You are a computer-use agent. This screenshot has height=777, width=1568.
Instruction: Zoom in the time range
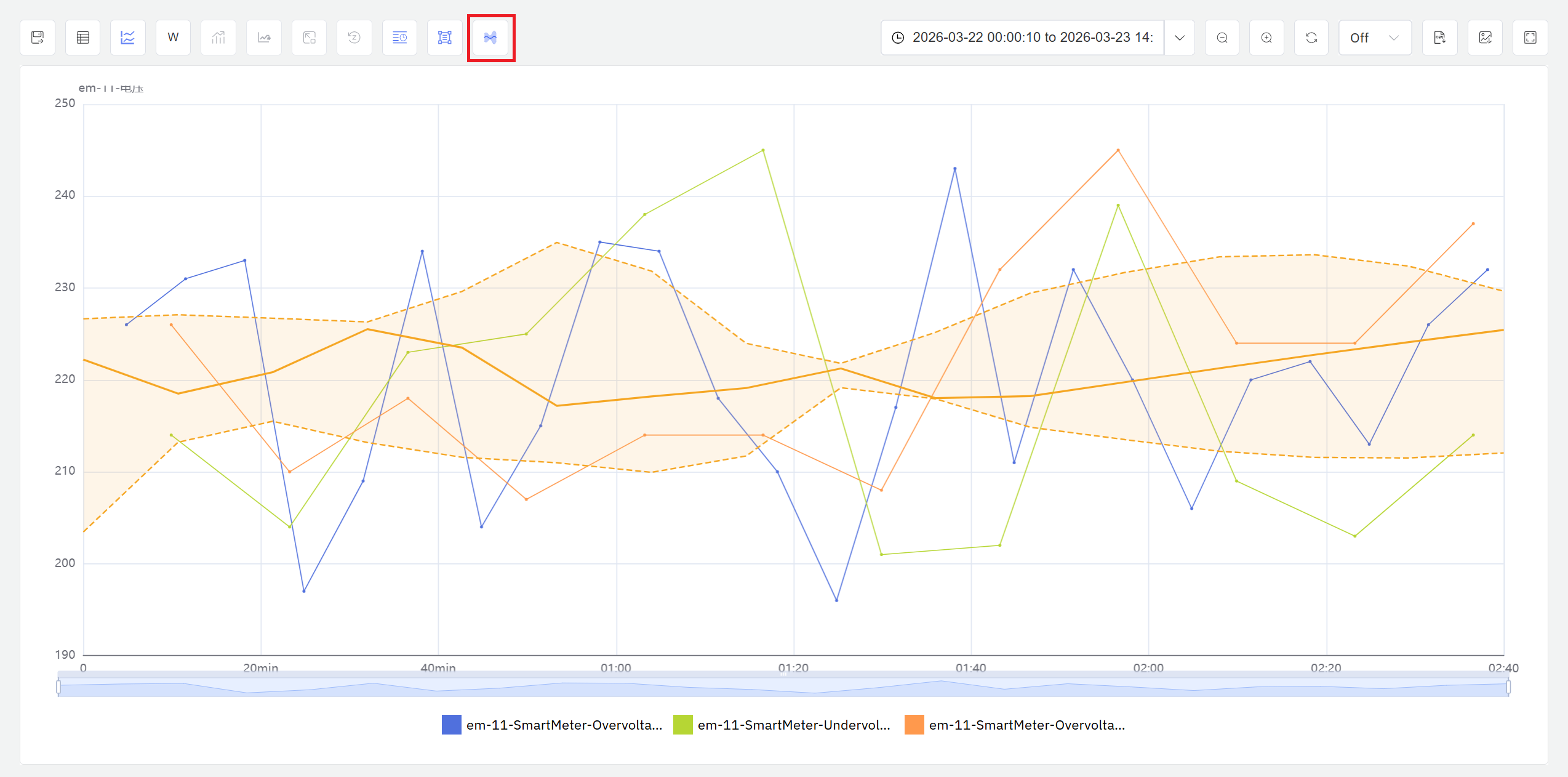1266,38
